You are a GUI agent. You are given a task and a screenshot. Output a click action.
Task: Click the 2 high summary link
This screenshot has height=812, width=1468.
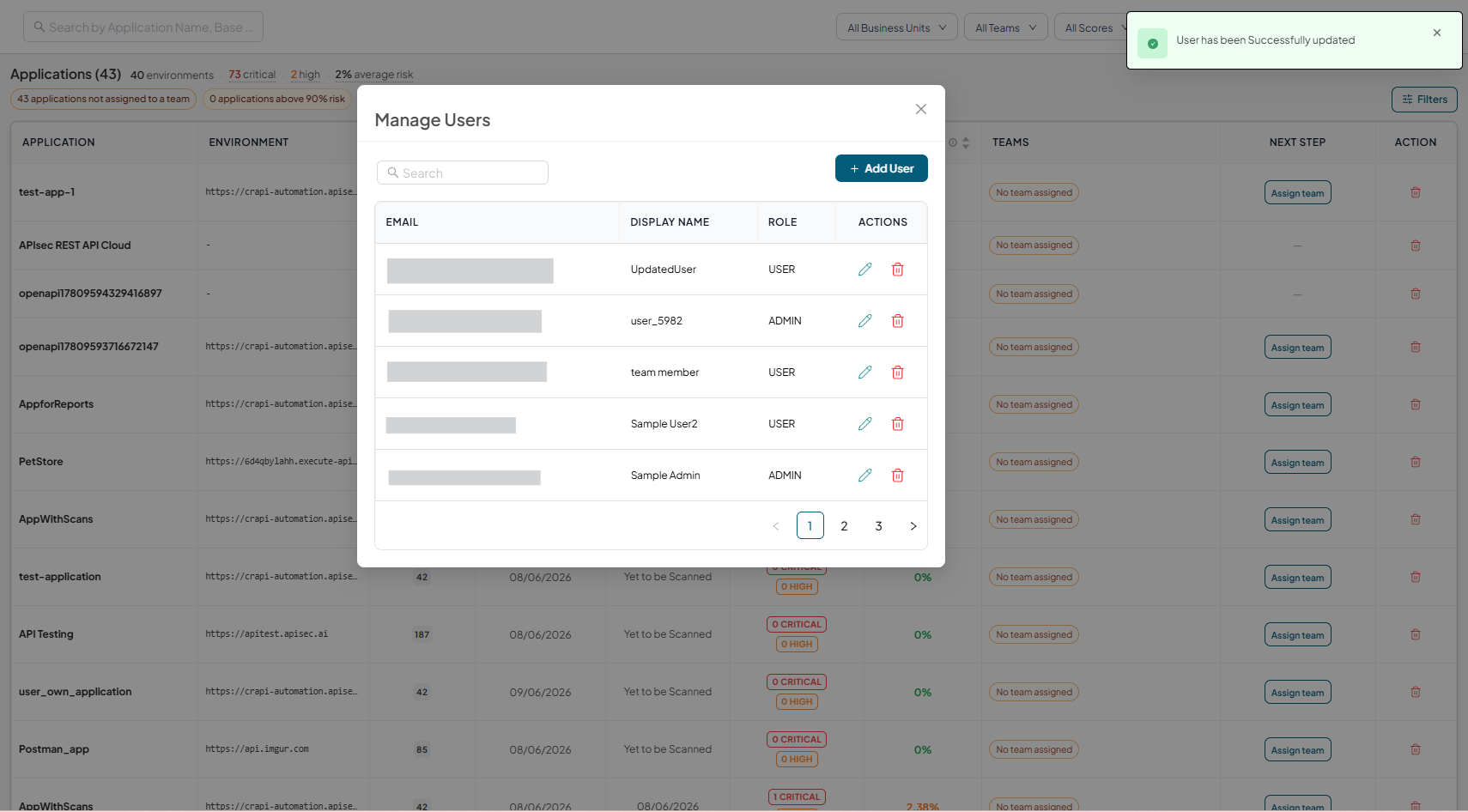[x=305, y=75]
